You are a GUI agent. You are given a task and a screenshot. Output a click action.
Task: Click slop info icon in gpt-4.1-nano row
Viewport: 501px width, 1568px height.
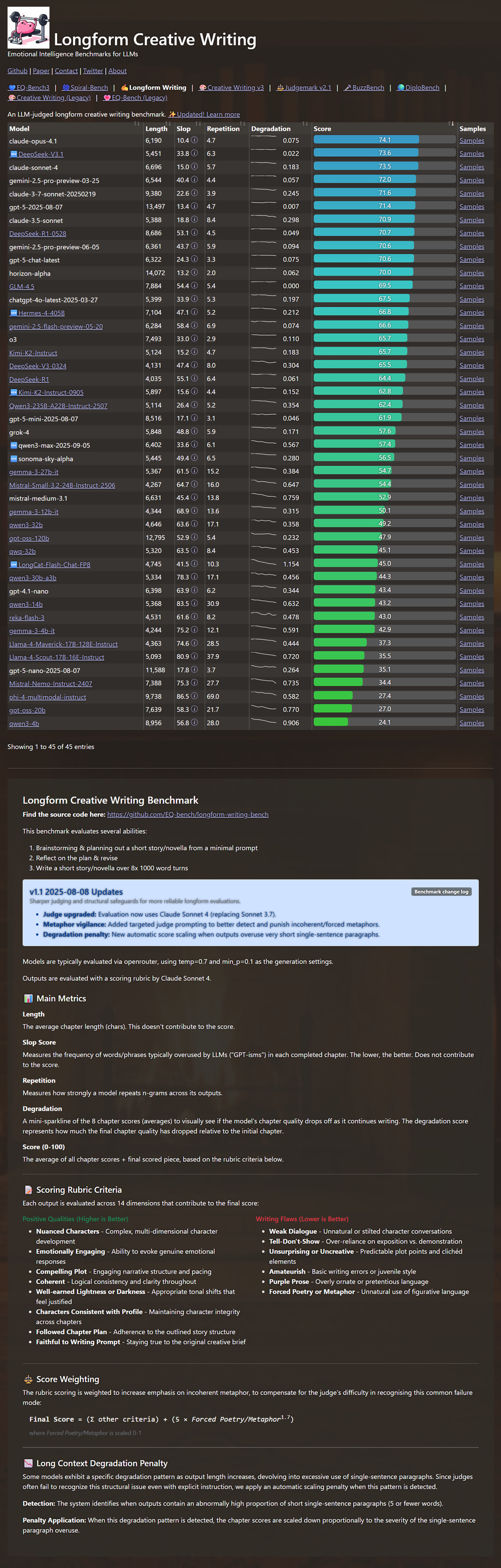tap(195, 590)
